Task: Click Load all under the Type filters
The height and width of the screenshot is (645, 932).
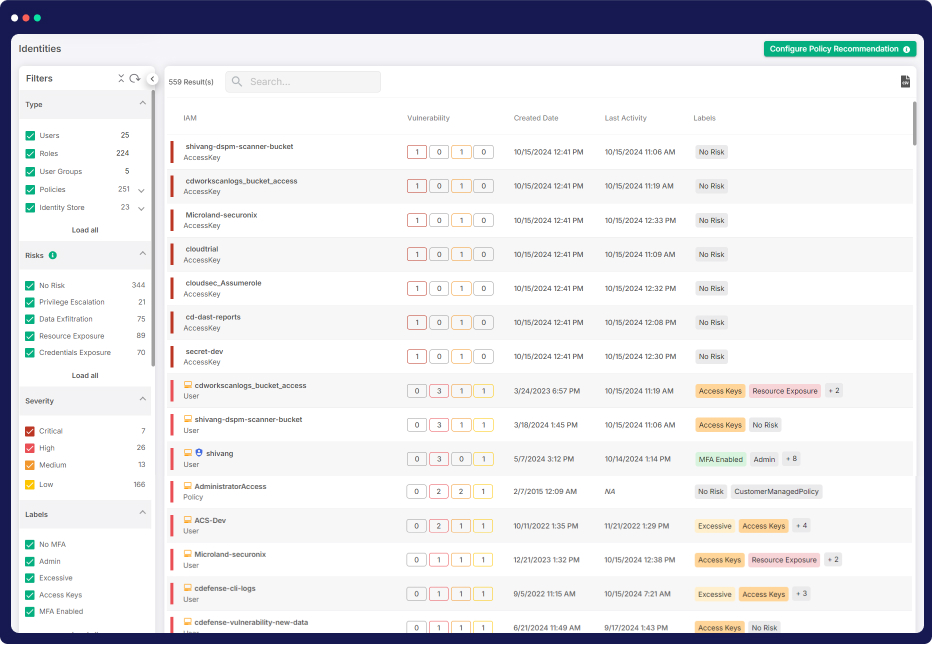Action: (85, 230)
